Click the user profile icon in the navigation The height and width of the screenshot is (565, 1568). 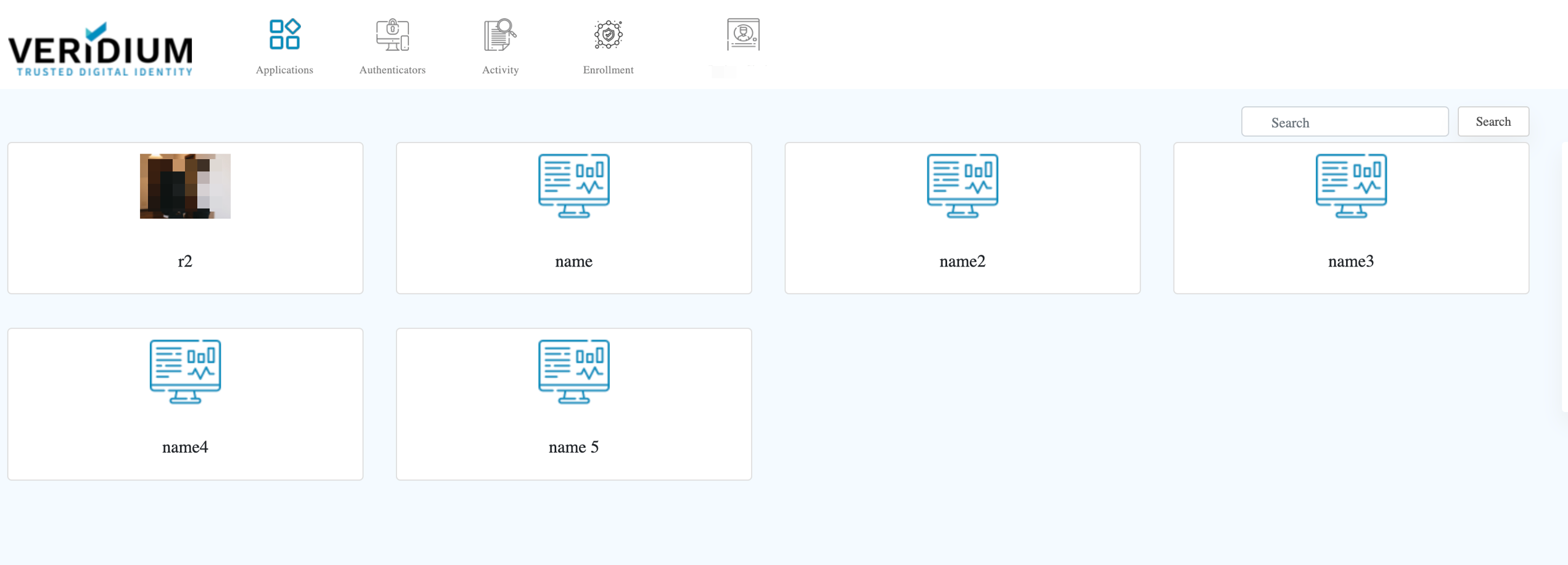pyautogui.click(x=742, y=35)
